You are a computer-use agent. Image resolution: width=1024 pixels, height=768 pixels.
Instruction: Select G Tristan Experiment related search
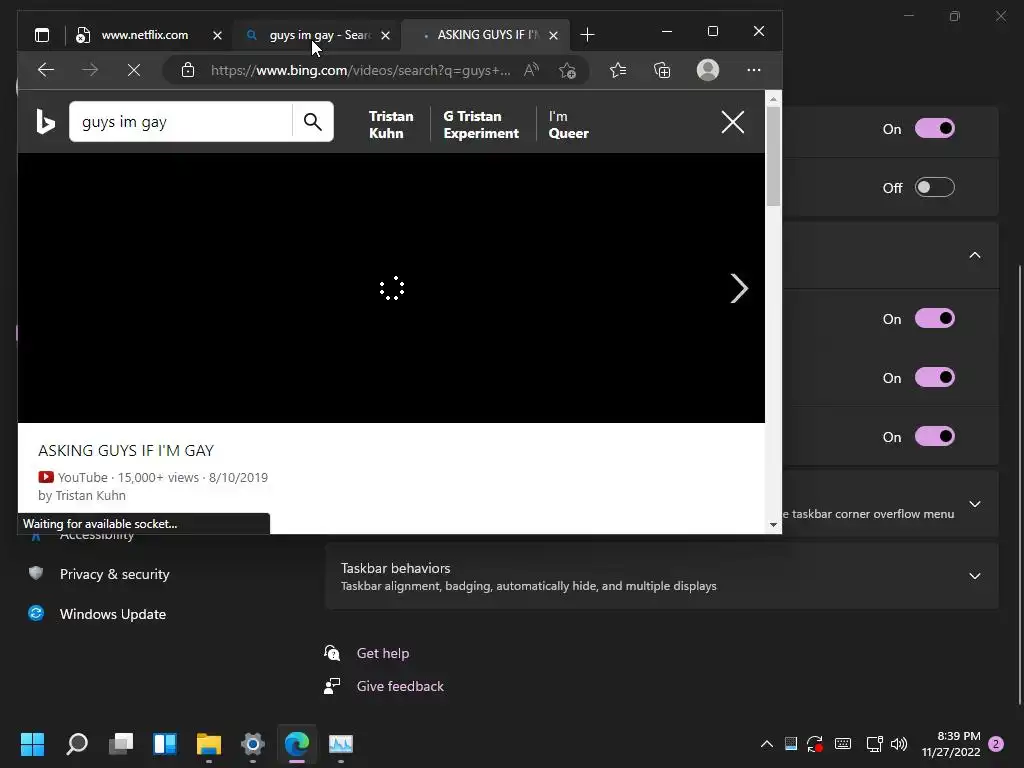(481, 124)
